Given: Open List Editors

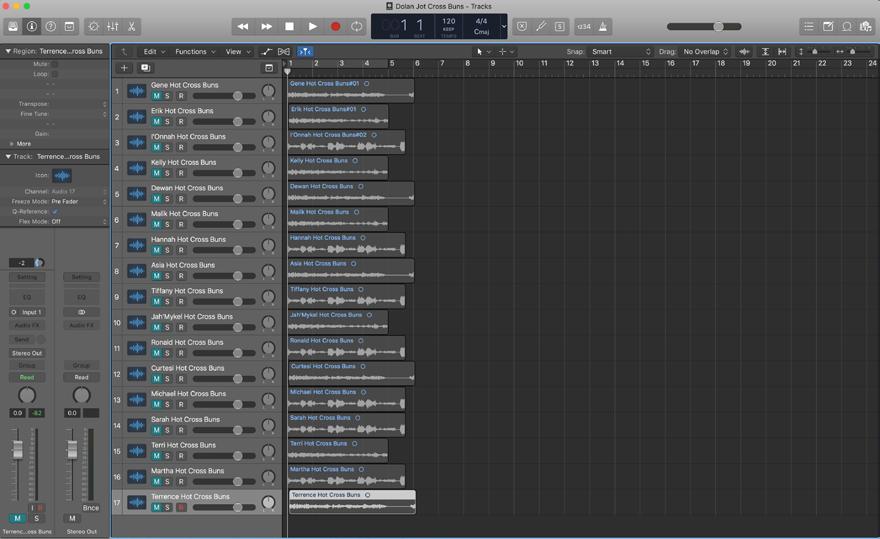Looking at the screenshot, I should pyautogui.click(x=809, y=26).
